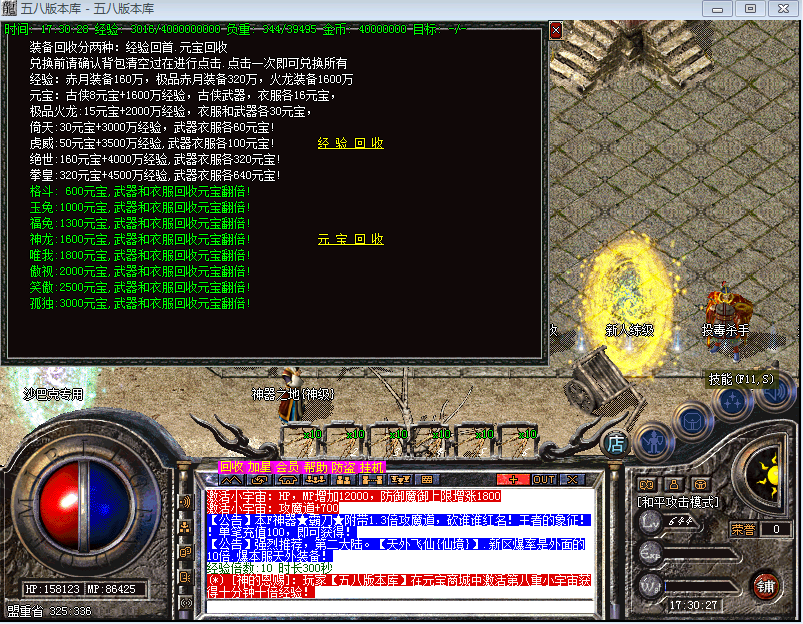Use the quick-belt slot numbered 6
The image size is (803, 624).
point(518,440)
